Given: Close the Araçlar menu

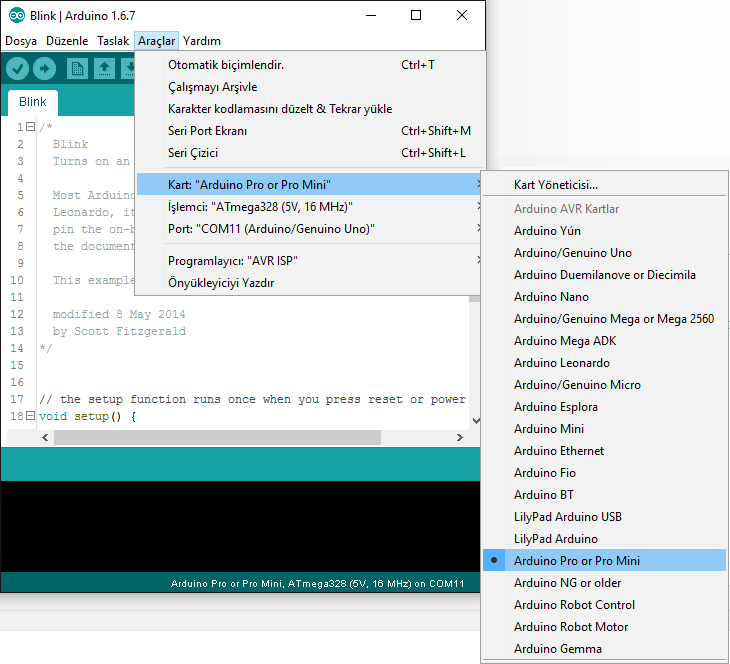Looking at the screenshot, I should [156, 41].
